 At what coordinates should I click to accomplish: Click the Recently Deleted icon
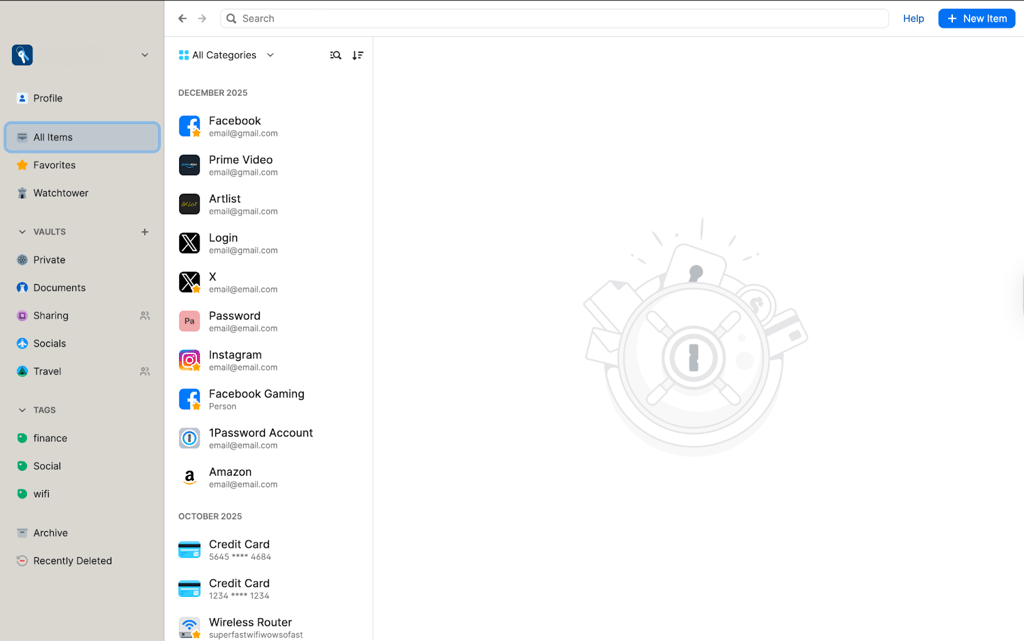point(22,561)
